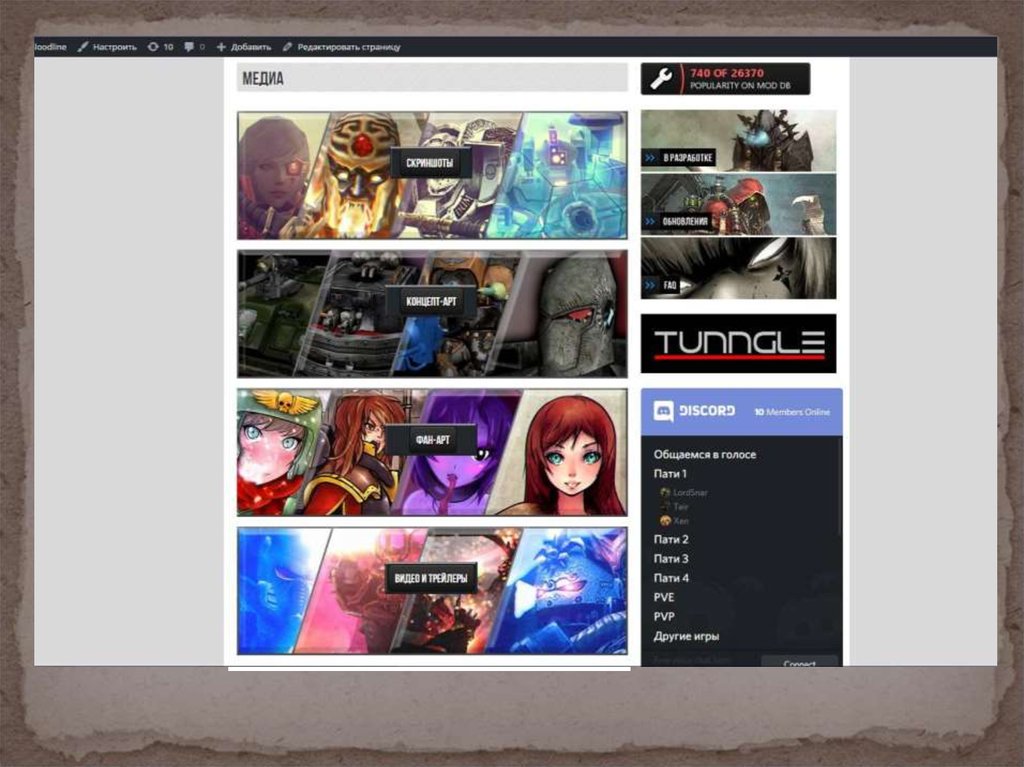This screenshot has width=1024, height=767.
Task: Click the Tunngle logo banner
Action: pos(738,344)
